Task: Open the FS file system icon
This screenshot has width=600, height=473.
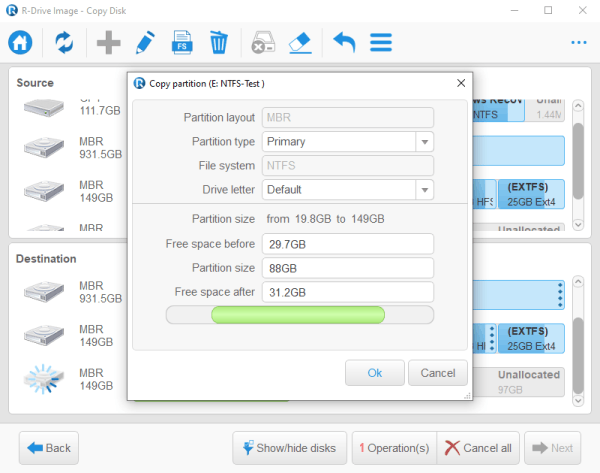Action: [182, 42]
